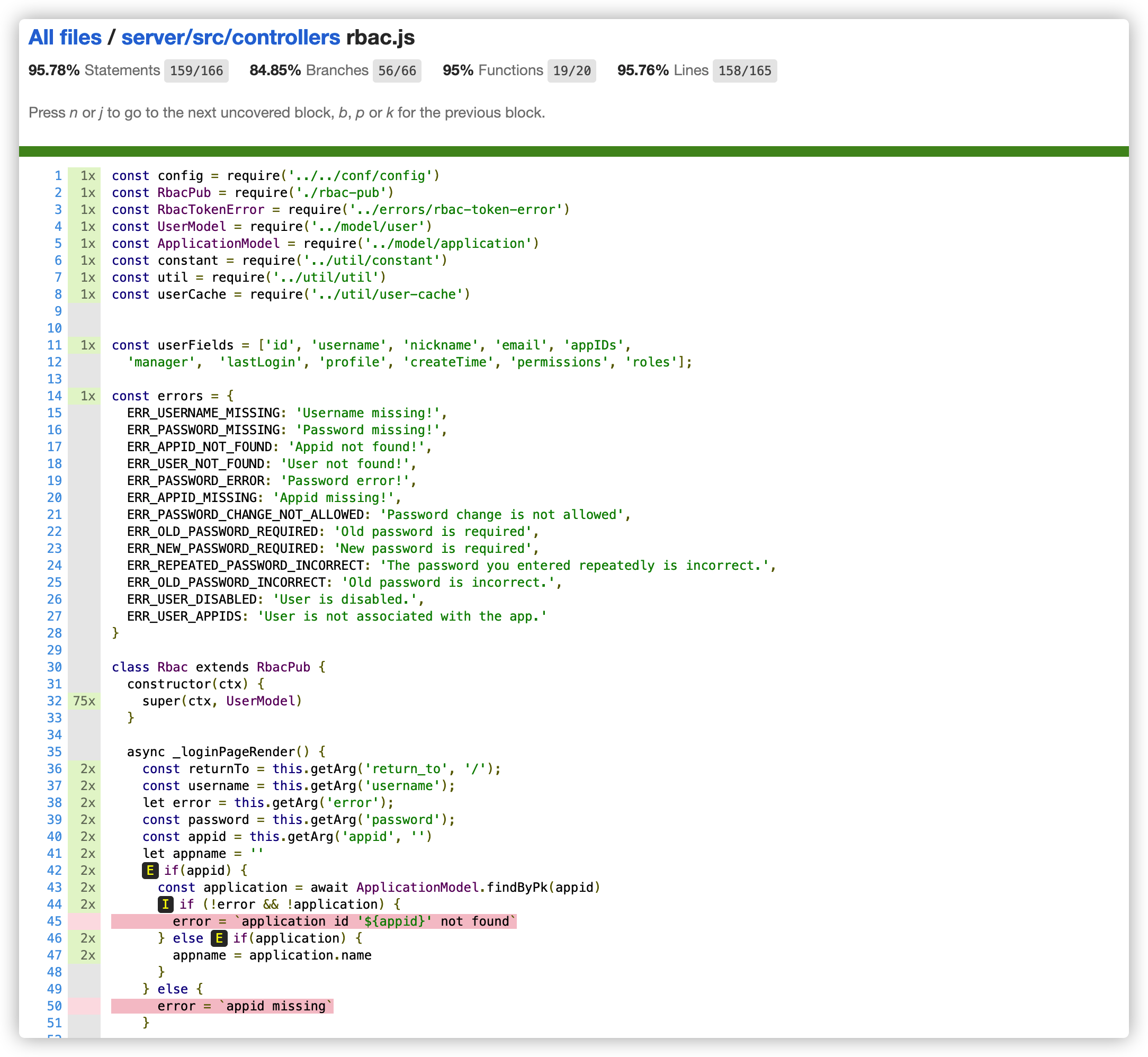Image resolution: width=1148 pixels, height=1057 pixels.
Task: Click the E badge before if(appid)
Action: (150, 871)
